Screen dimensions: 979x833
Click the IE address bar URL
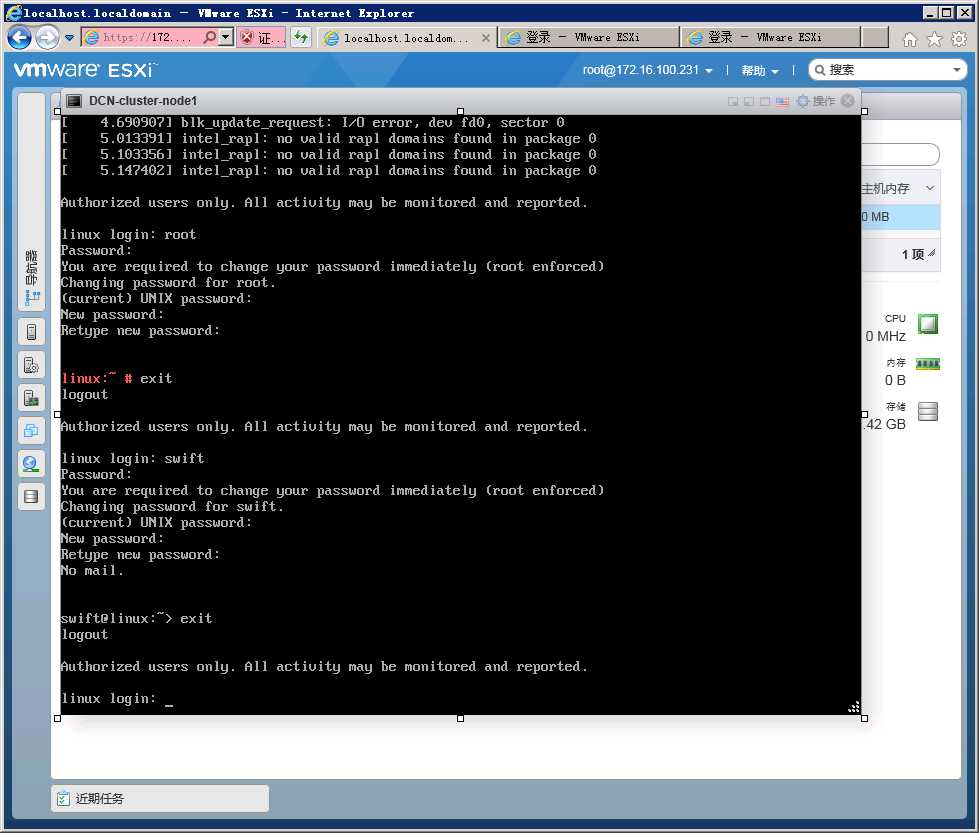click(x=147, y=37)
